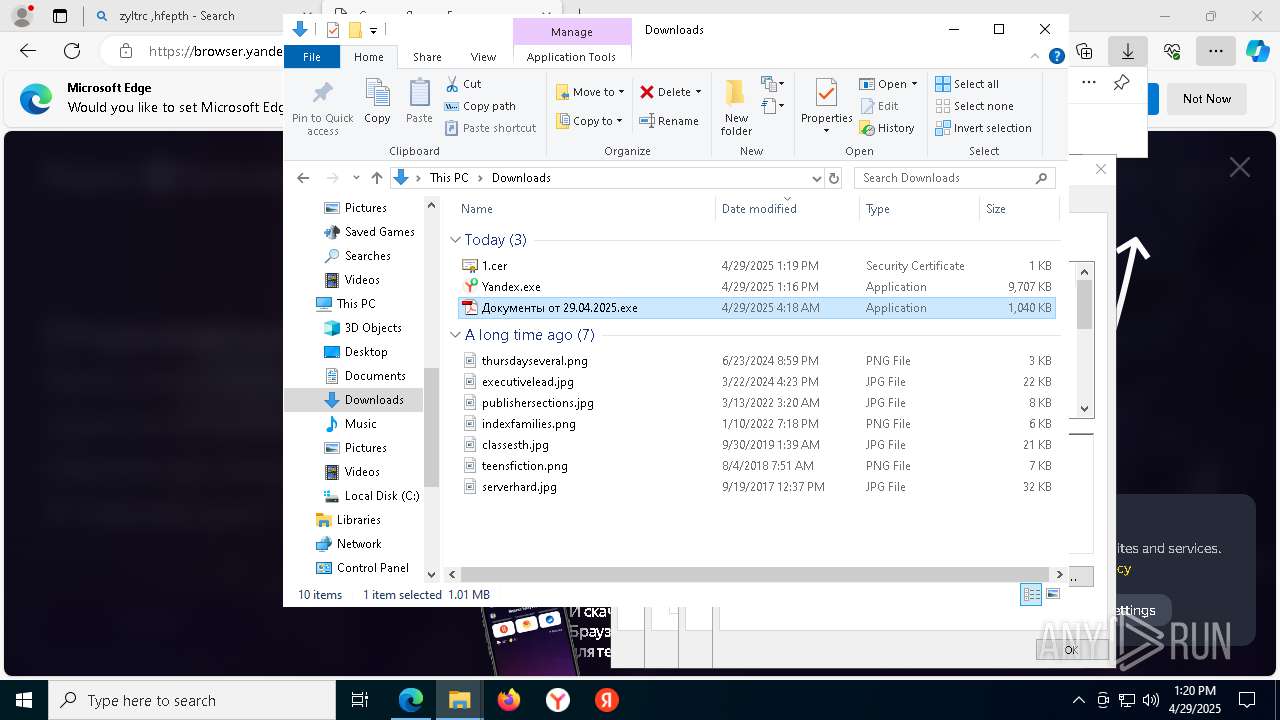Open the Application Tools tab
This screenshot has width=1280, height=720.
[571, 57]
